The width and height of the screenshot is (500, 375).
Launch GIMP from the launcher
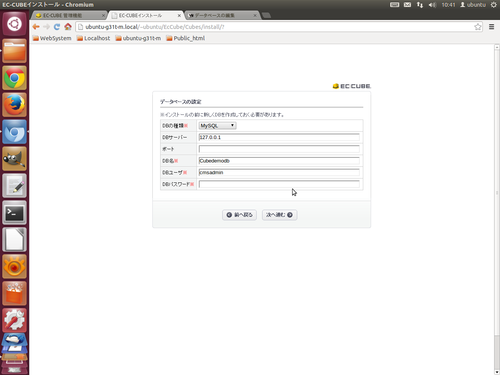pos(14,159)
